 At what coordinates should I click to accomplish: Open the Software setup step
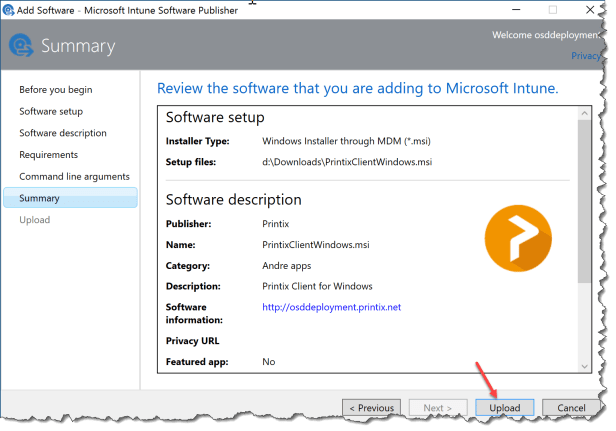[51, 111]
